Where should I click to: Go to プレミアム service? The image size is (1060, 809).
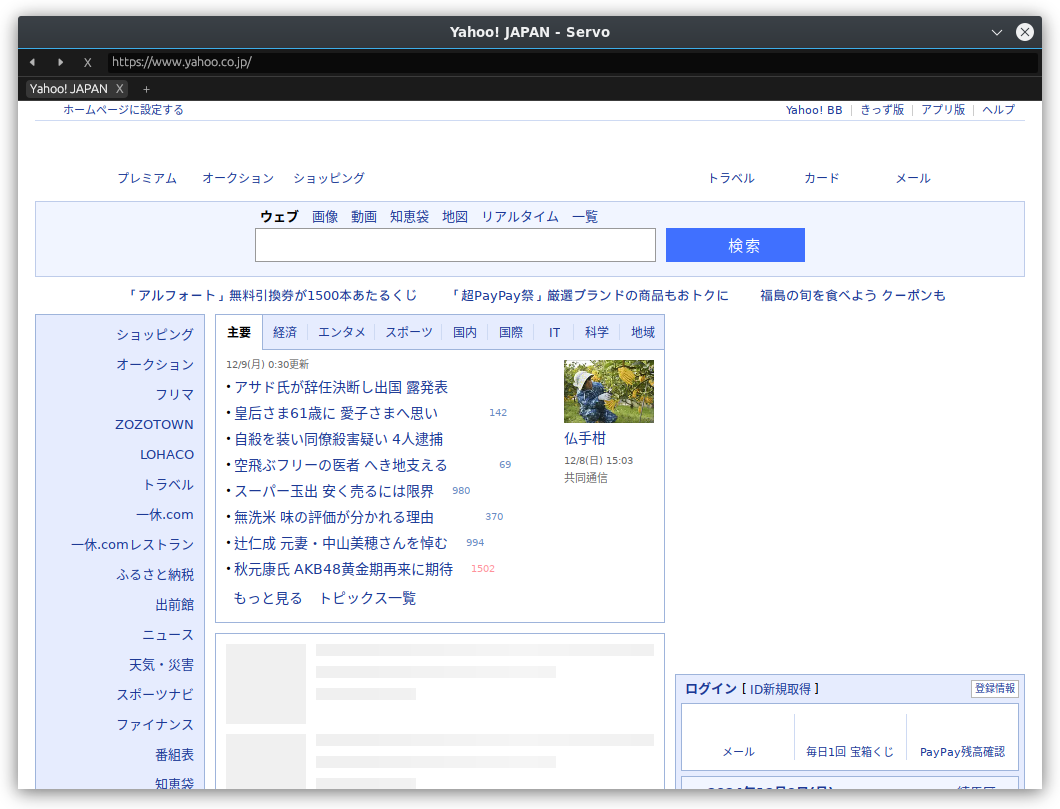click(147, 178)
